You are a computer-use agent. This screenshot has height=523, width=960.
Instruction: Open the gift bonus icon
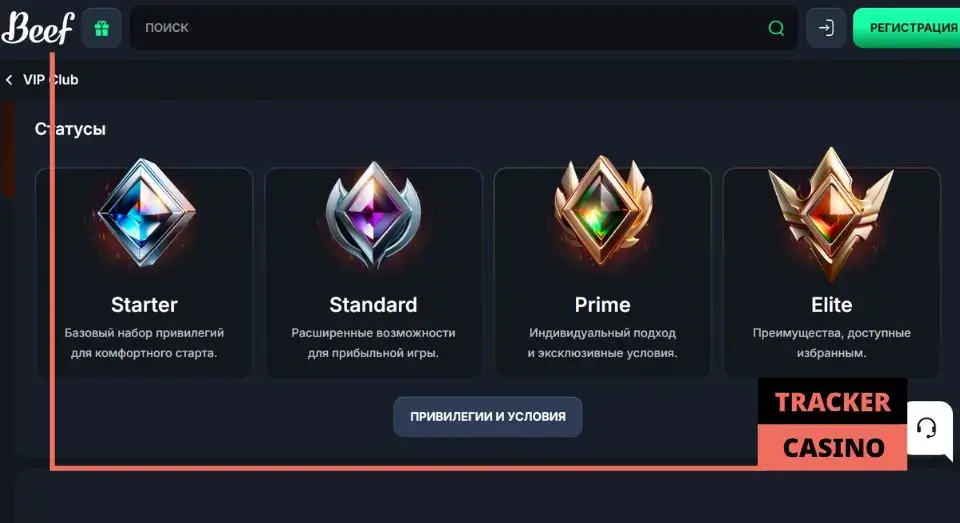tap(101, 28)
